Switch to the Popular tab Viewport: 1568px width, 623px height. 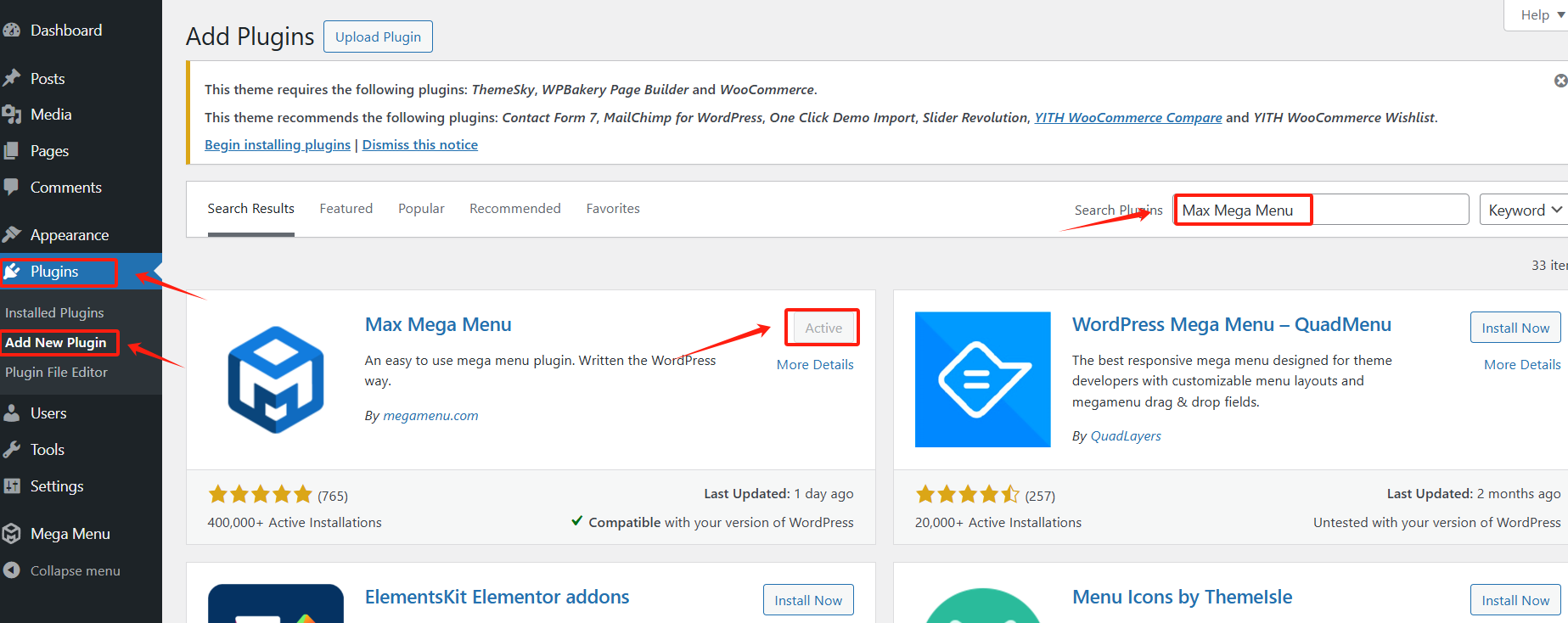[x=421, y=209]
